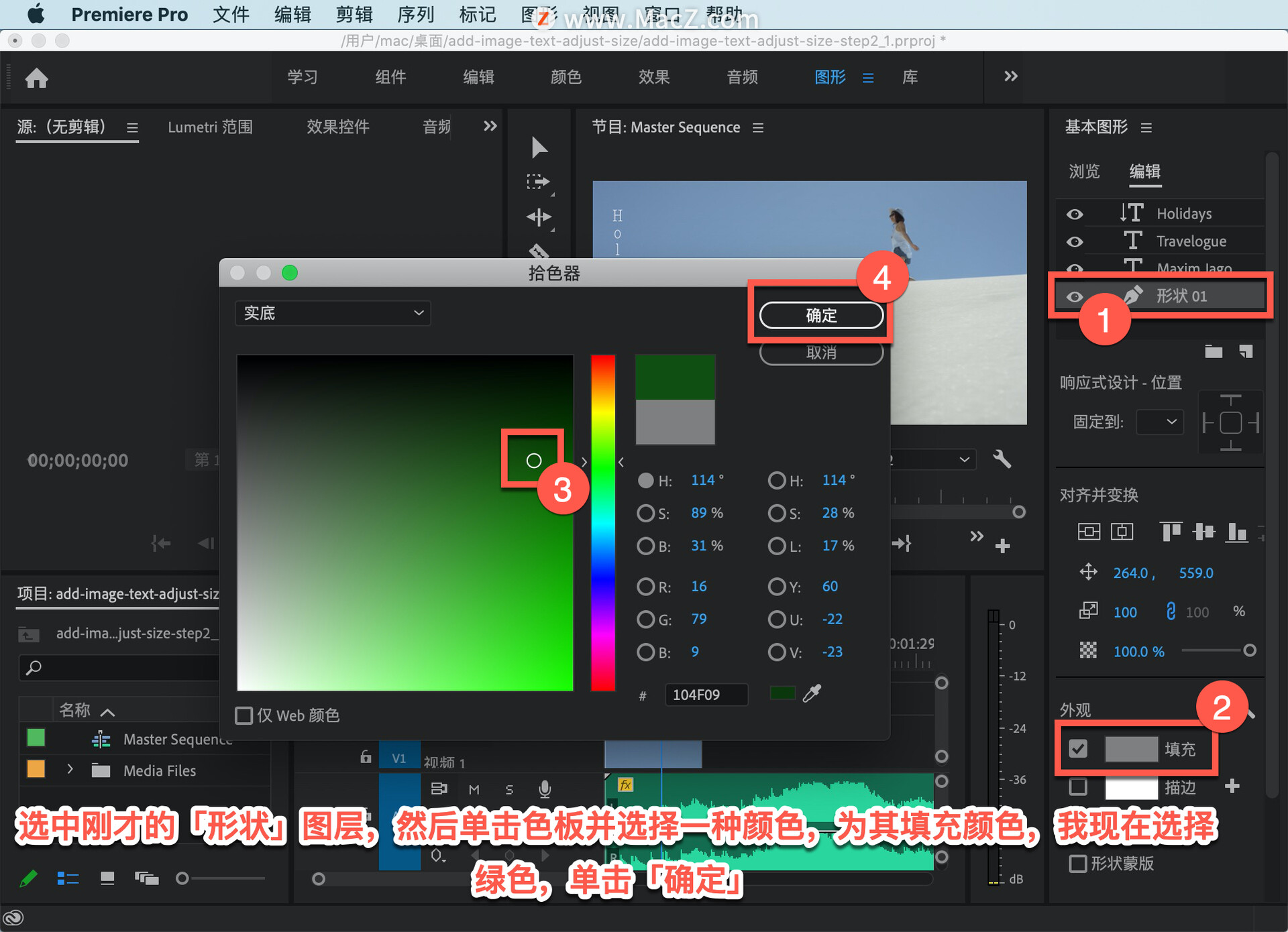Click the new layer icon in Essential Graphics
The width and height of the screenshot is (1288, 932).
tap(1246, 351)
